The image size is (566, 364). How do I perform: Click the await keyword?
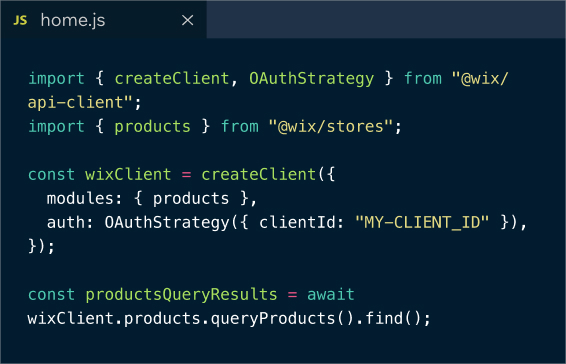(x=331, y=295)
